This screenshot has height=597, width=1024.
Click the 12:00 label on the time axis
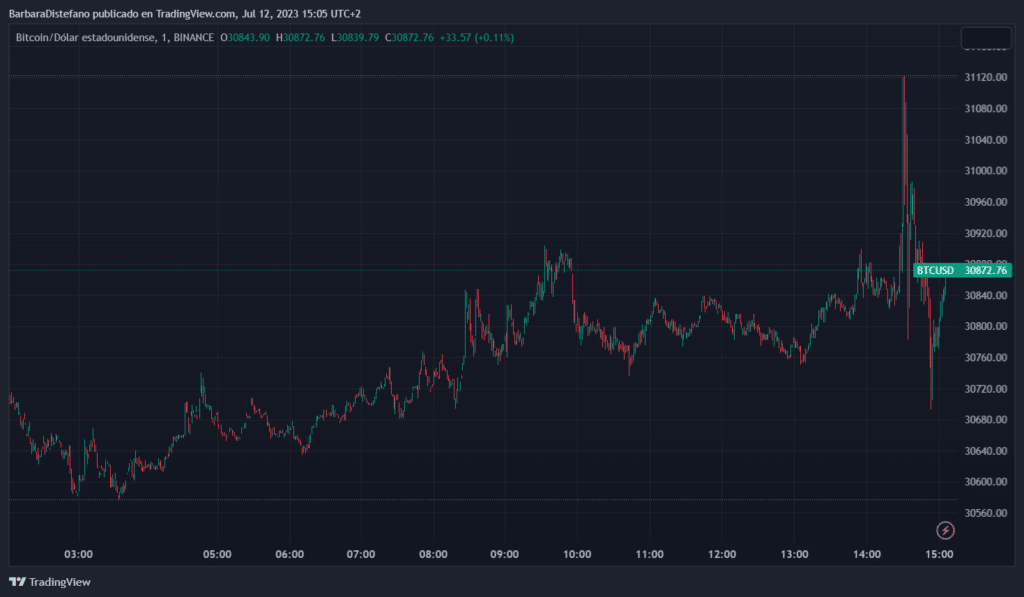[x=721, y=554]
